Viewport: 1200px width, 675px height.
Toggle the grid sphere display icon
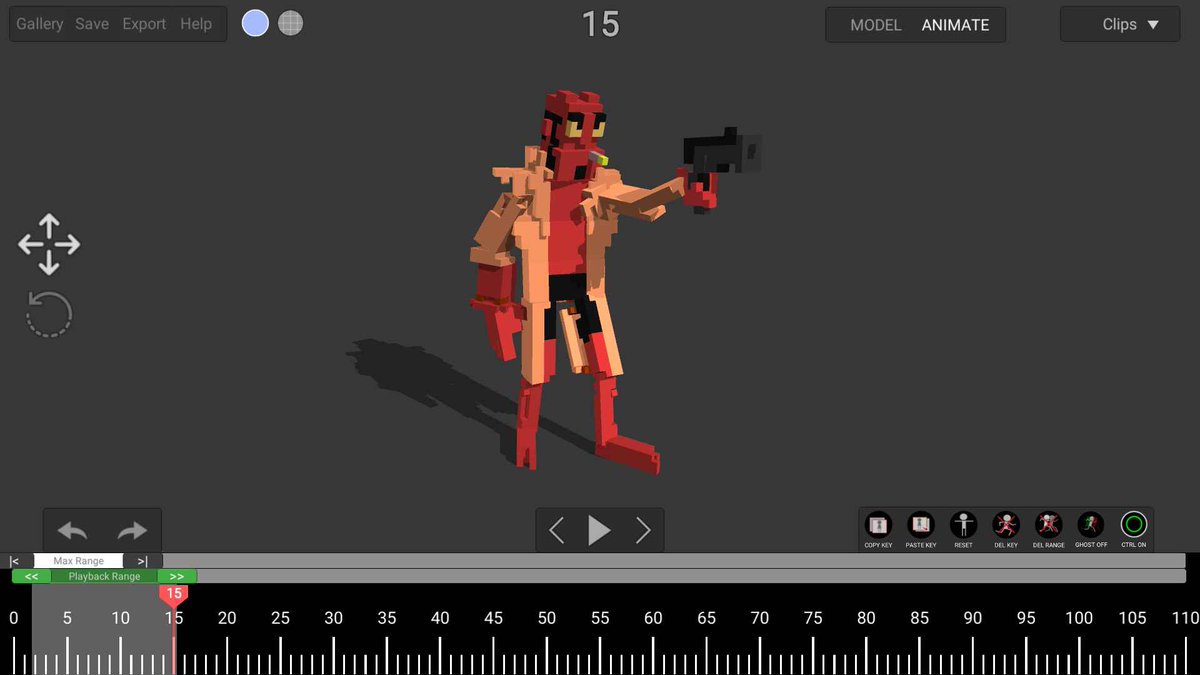pyautogui.click(x=291, y=23)
